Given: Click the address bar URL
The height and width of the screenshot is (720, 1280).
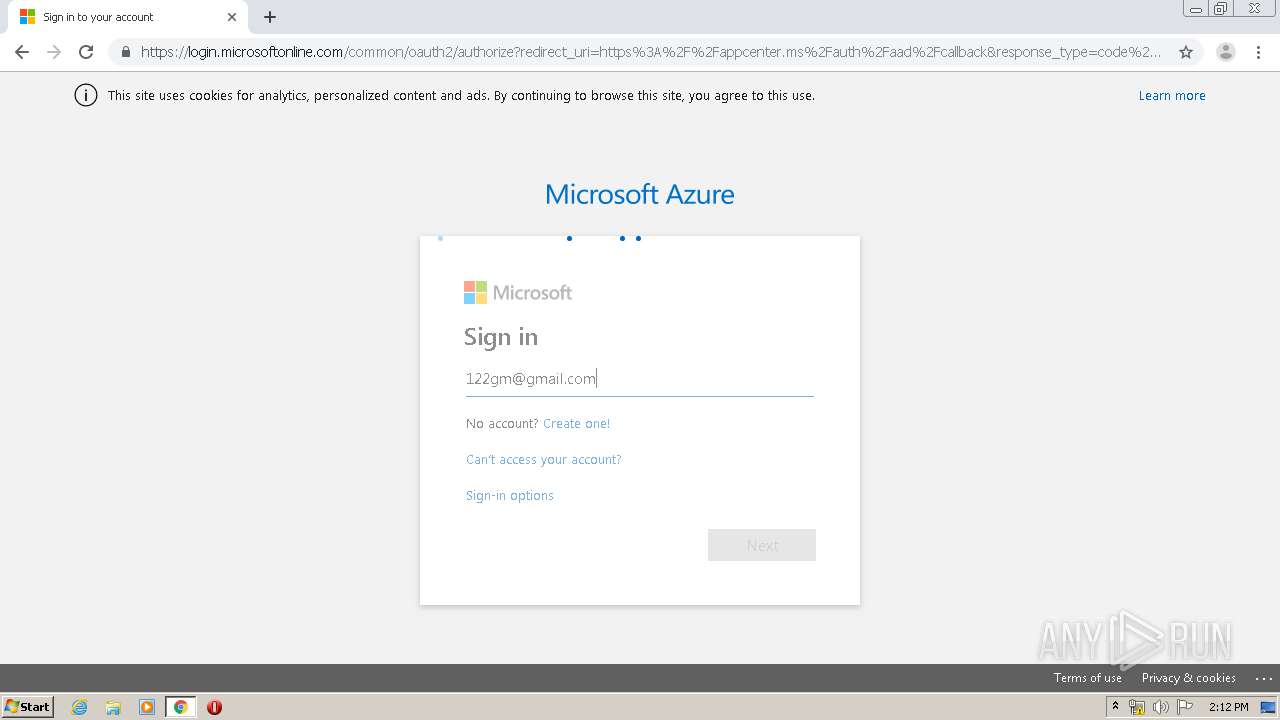Looking at the screenshot, I should click(651, 52).
